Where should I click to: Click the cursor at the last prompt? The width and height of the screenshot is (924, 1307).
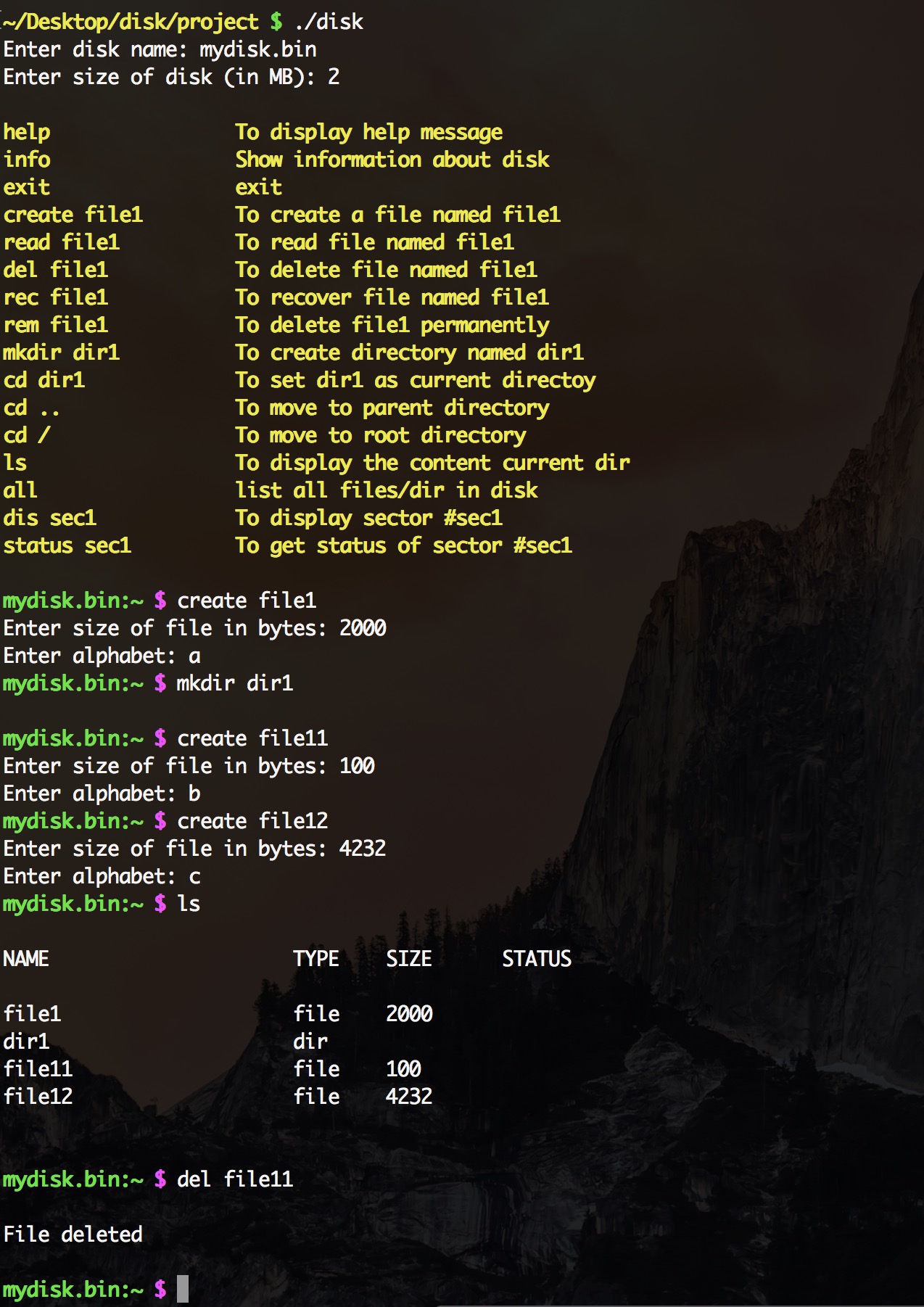click(183, 1289)
